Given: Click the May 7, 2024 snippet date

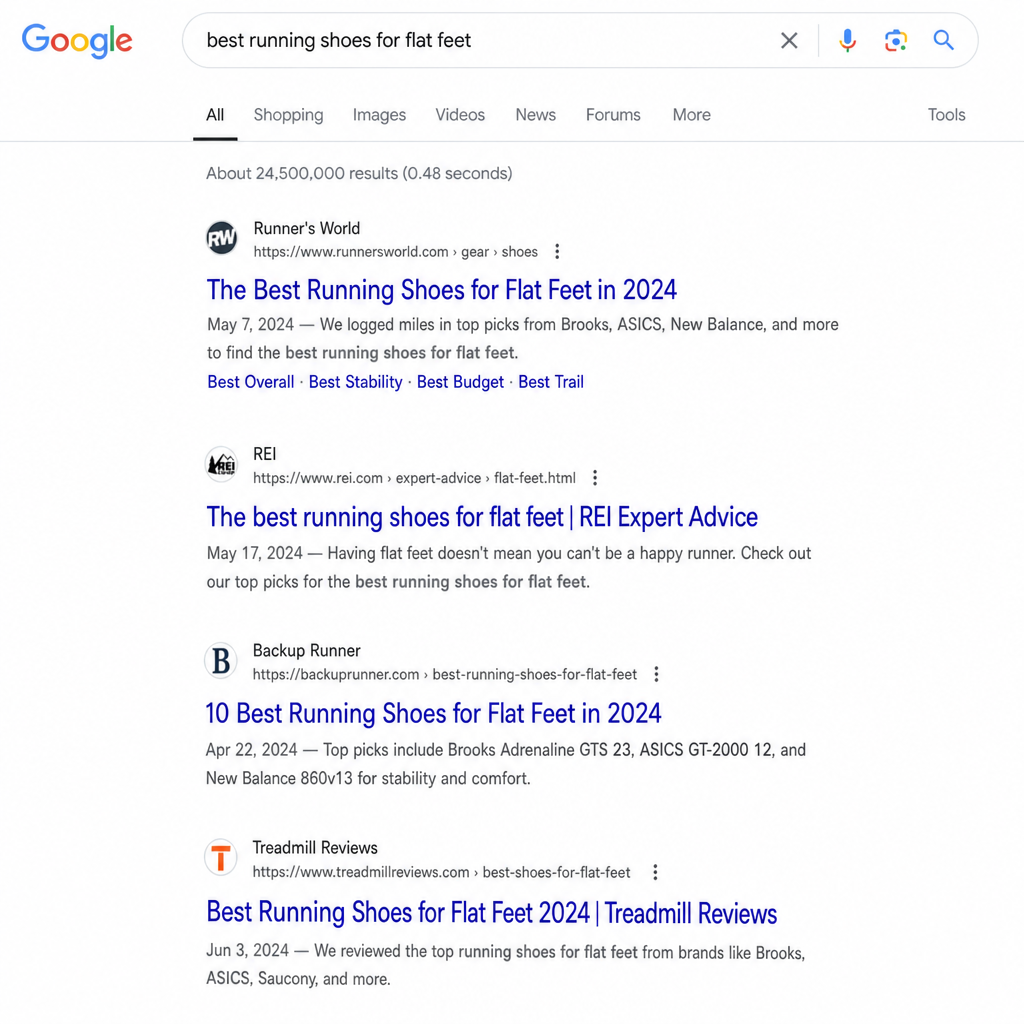Looking at the screenshot, I should (250, 325).
